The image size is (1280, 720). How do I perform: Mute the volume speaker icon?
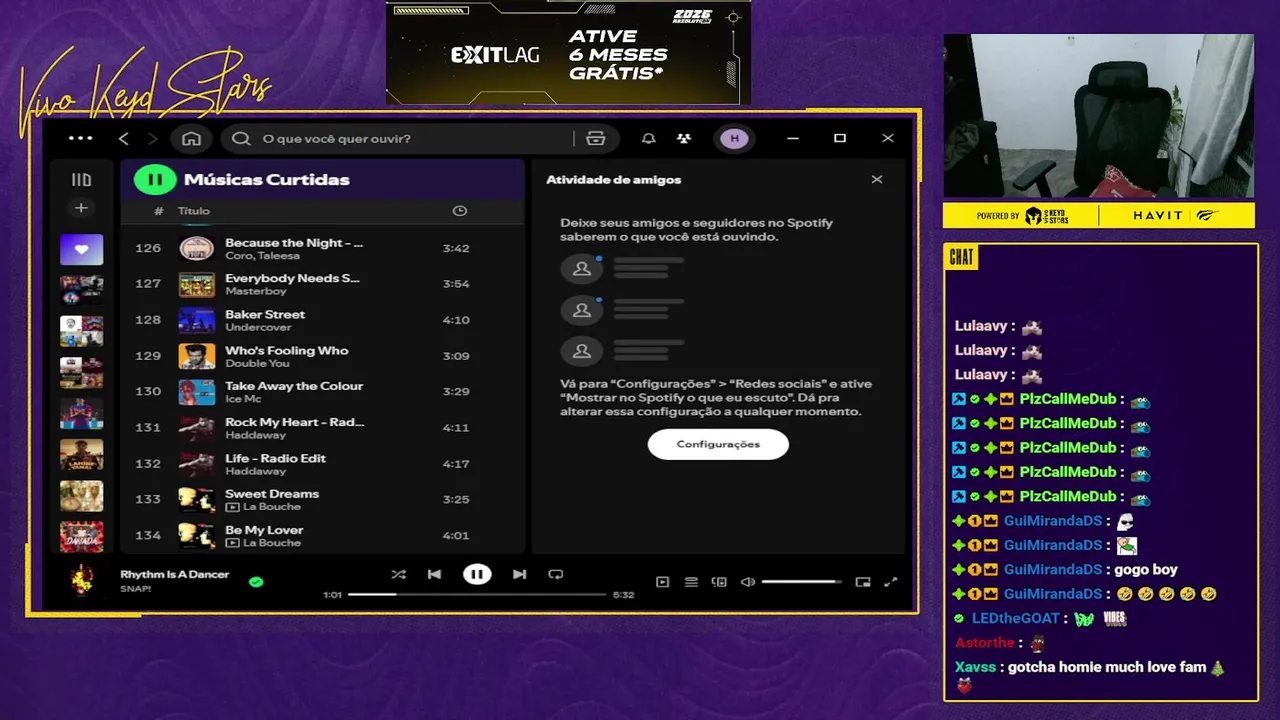click(x=747, y=582)
